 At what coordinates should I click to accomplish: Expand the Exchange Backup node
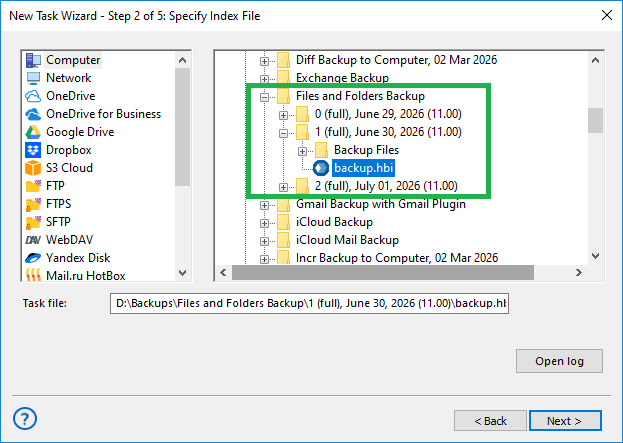[x=264, y=79]
